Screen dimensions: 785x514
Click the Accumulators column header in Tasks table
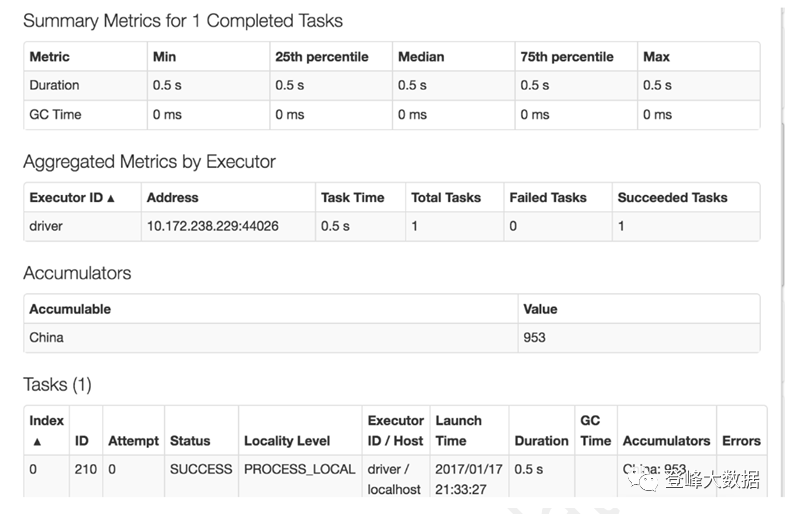tap(666, 441)
